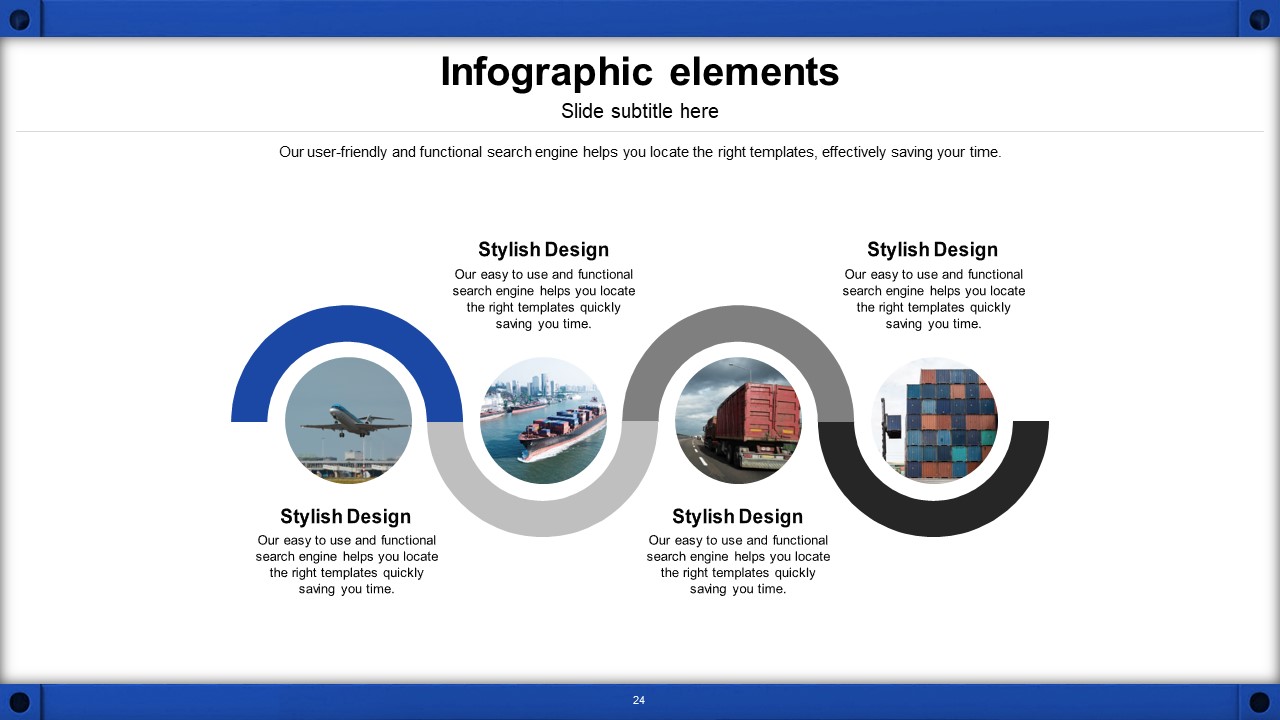
Task: Select the dark gray arc over the truck
Action: [738, 324]
